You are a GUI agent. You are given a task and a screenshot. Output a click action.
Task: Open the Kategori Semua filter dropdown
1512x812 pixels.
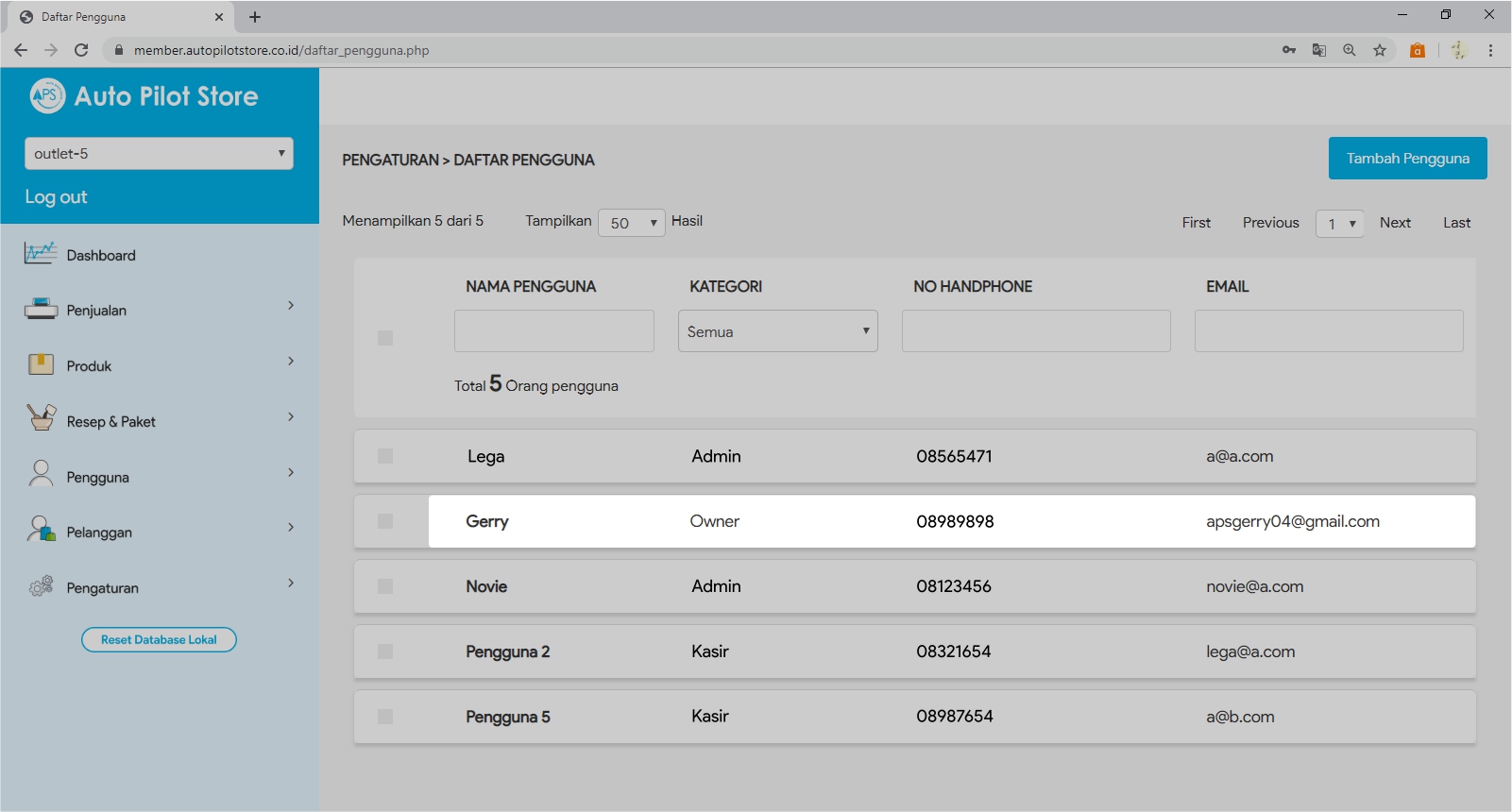click(777, 331)
